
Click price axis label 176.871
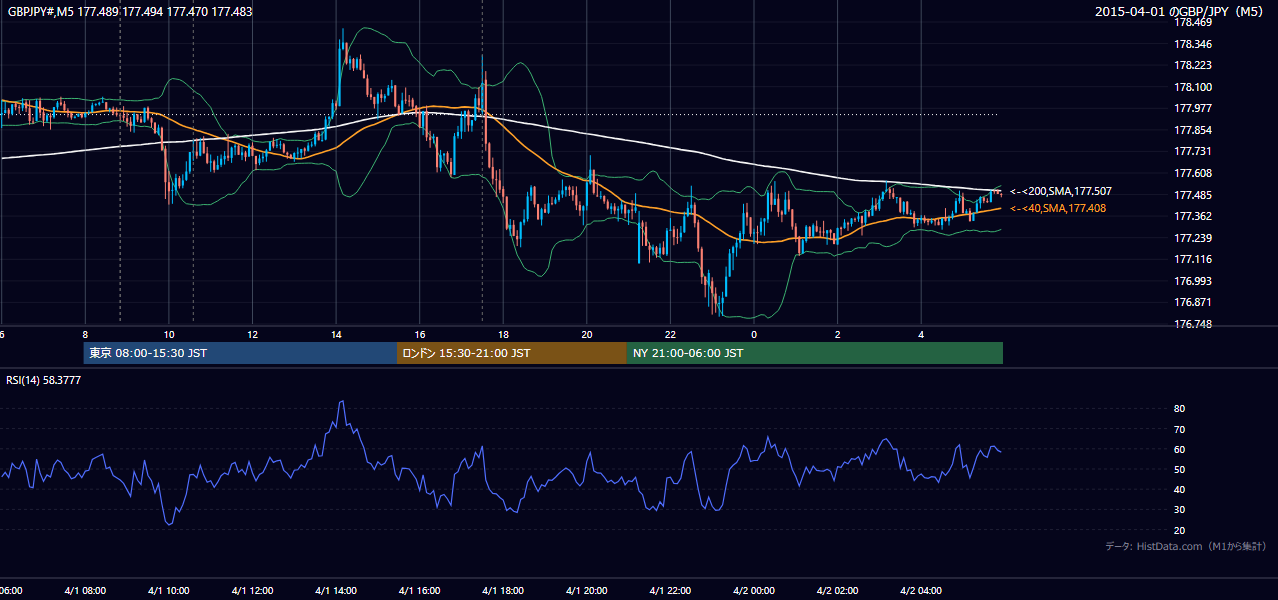[x=1192, y=302]
